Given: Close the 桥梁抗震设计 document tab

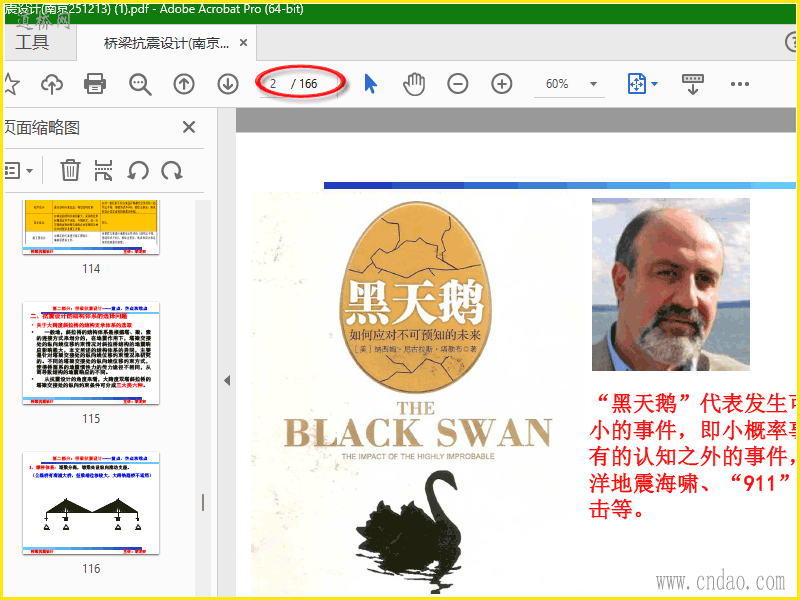Looking at the screenshot, I should tap(243, 43).
